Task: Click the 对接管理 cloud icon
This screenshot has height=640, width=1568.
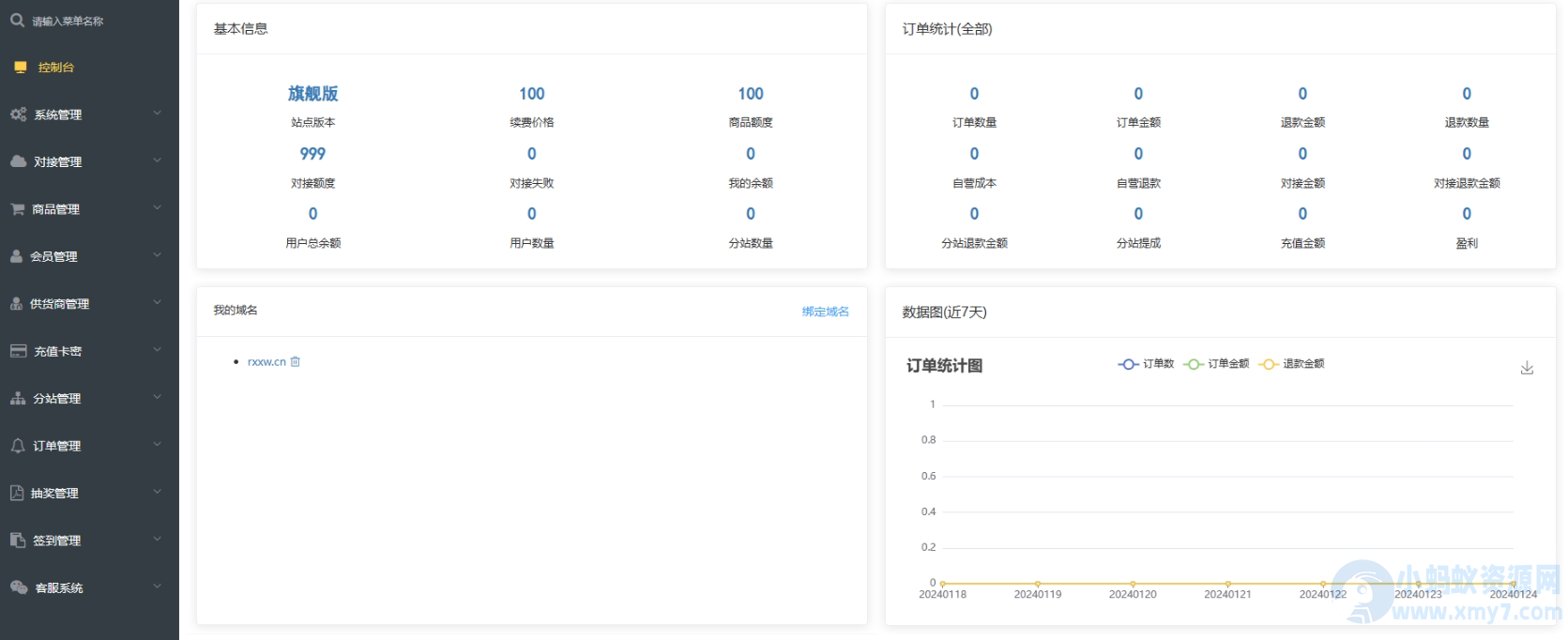Action: click(19, 161)
